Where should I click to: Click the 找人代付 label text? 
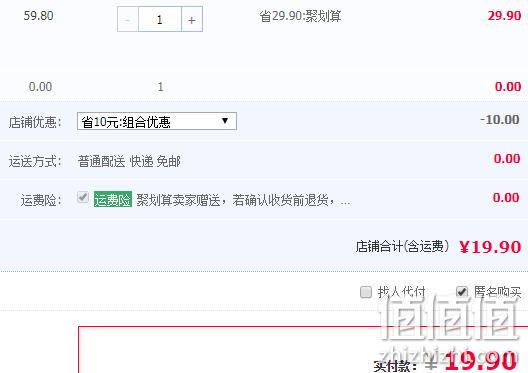(x=401, y=292)
